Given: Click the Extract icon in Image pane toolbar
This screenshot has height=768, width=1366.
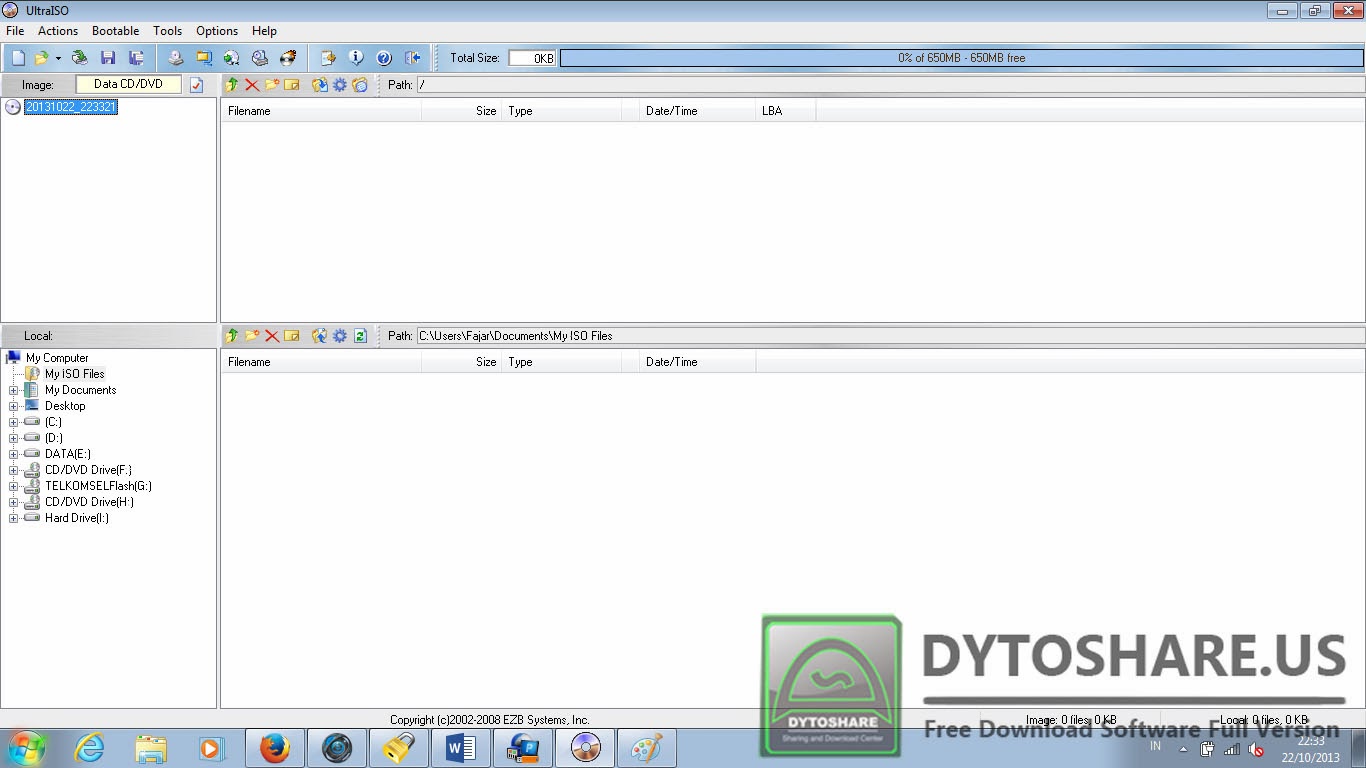Looking at the screenshot, I should click(320, 85).
